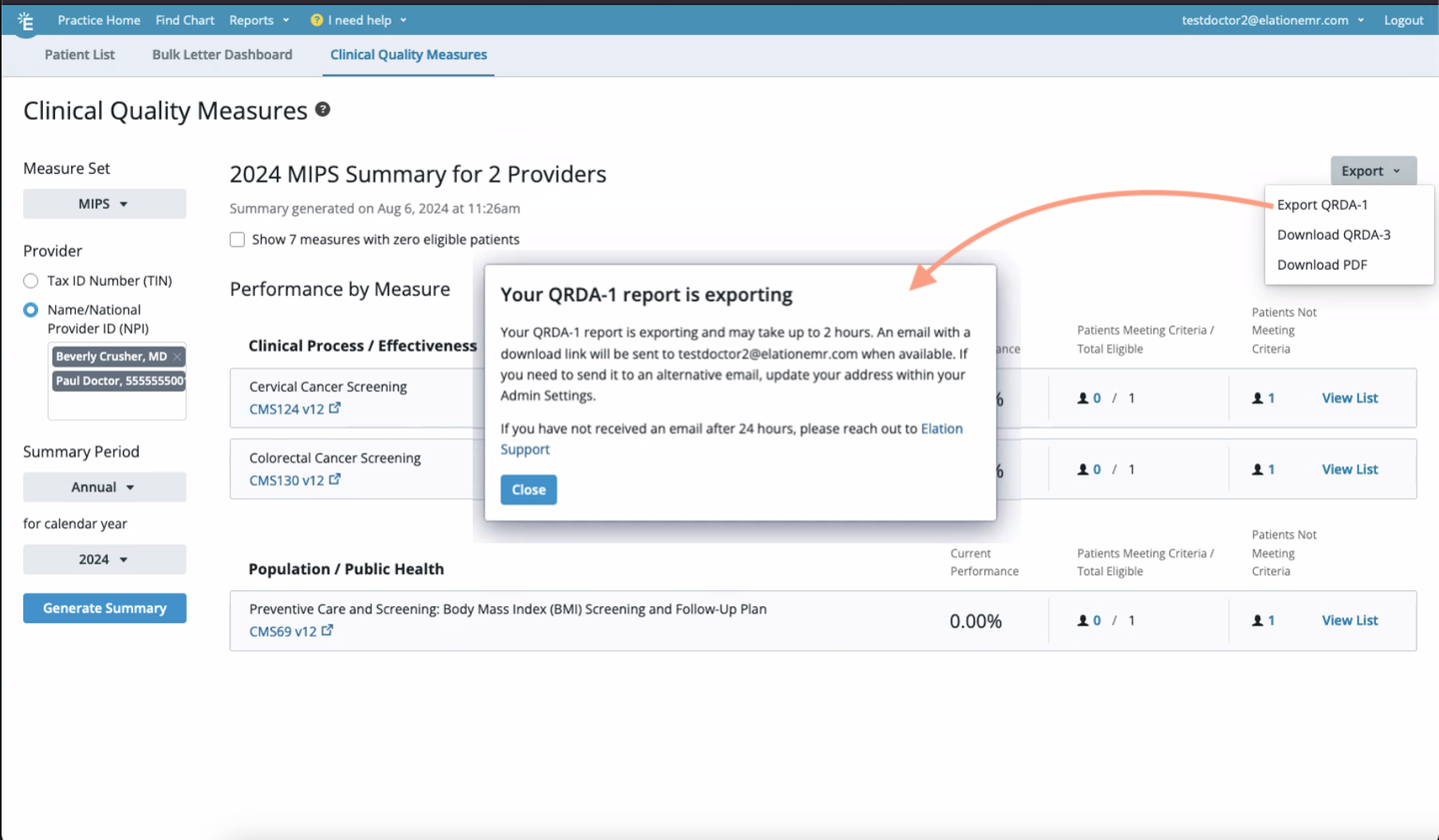Click person icon on Cervical Cancer Screening row
Screen dimensions: 1439x840
(x=1084, y=398)
